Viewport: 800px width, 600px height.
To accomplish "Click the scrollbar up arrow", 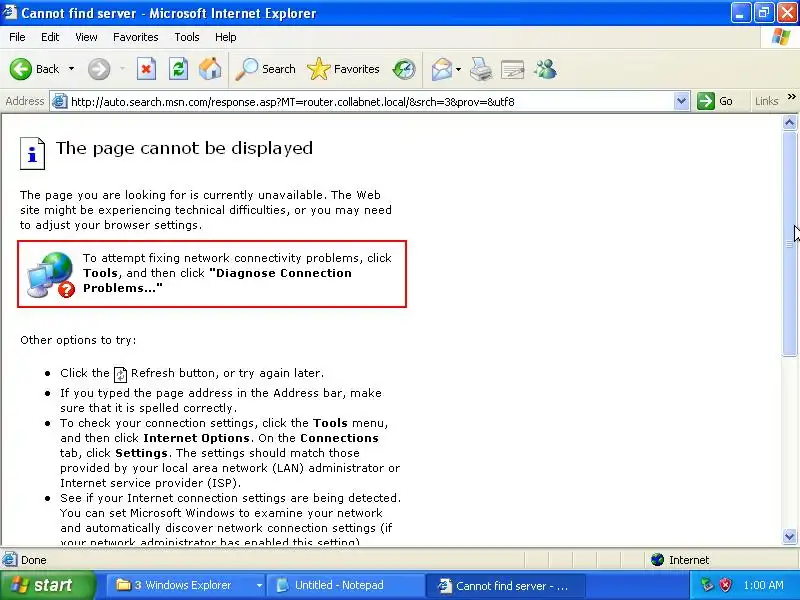I will [x=789, y=122].
